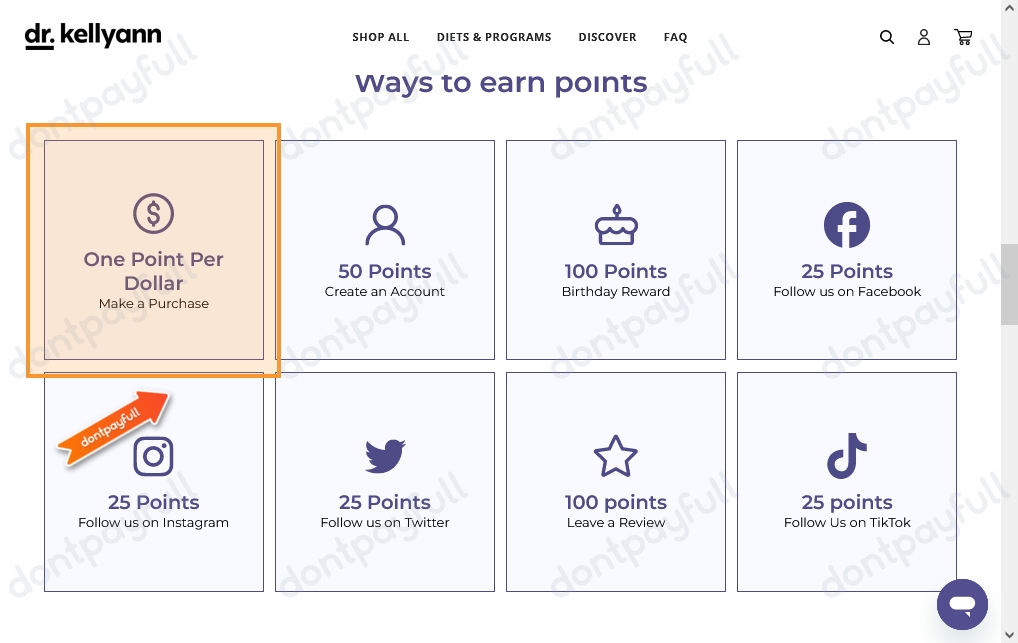1018x643 pixels.
Task: Open the shopping cart icon
Action: pyautogui.click(x=963, y=37)
